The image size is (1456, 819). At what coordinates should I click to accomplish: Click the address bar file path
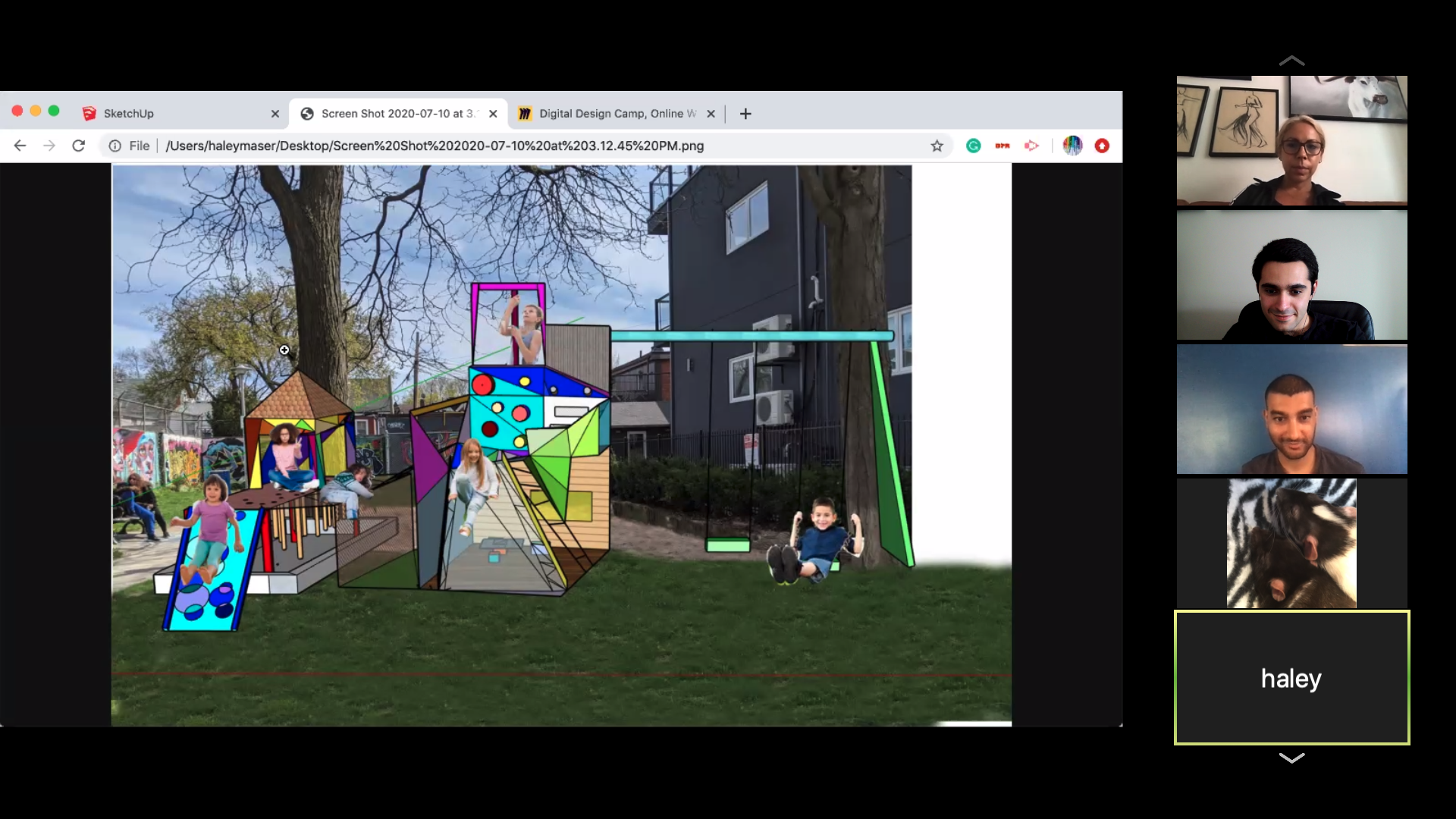434,146
